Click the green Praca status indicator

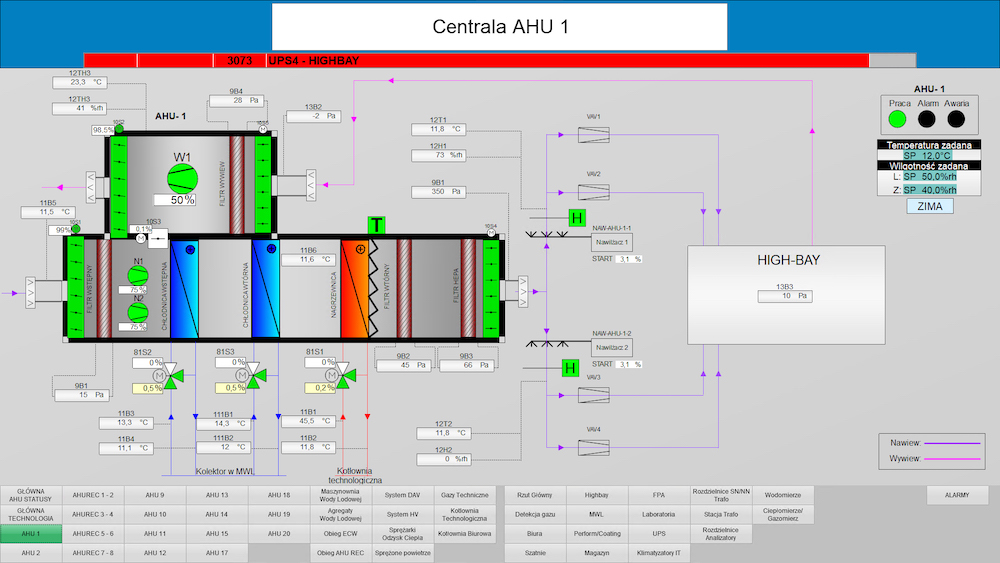pos(898,119)
